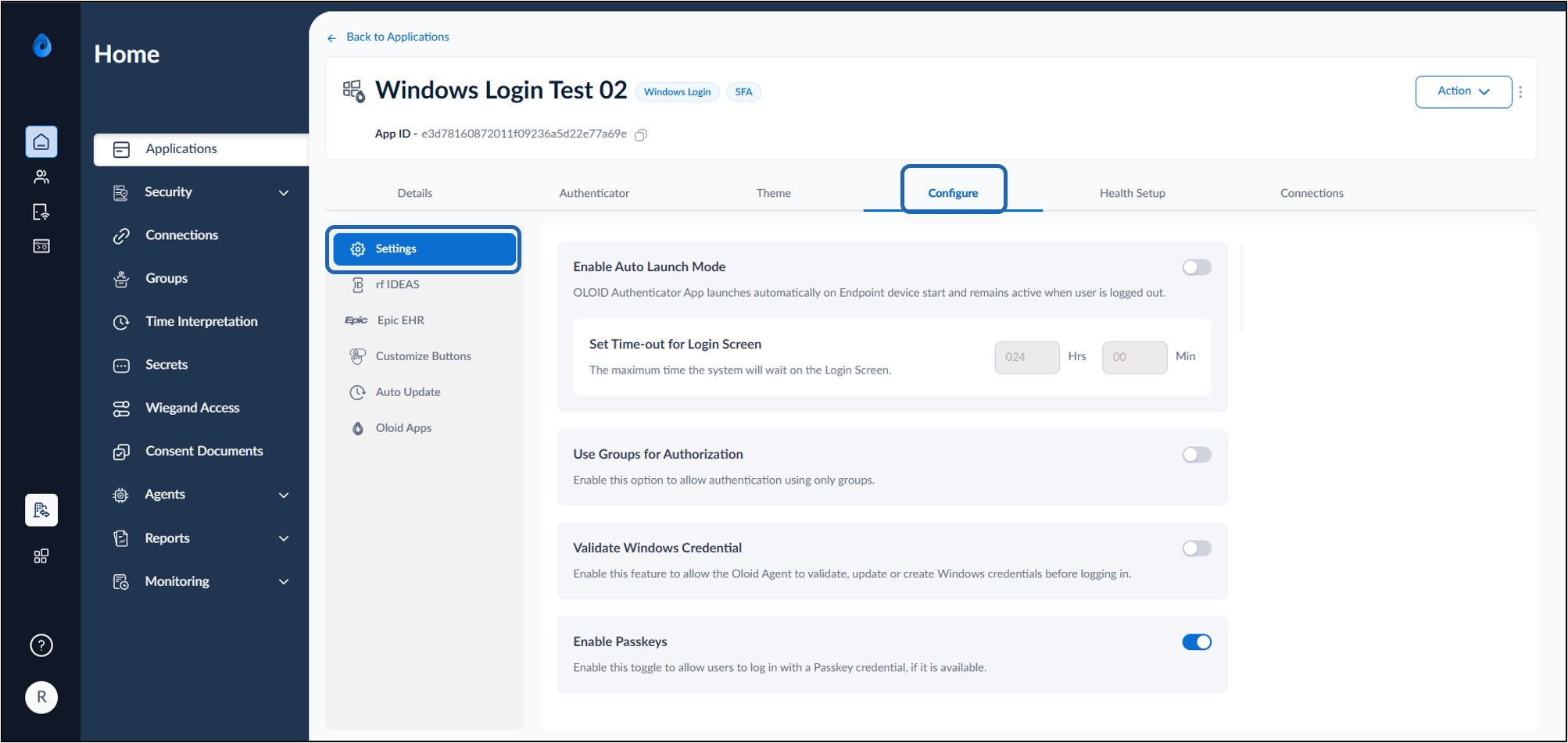
Task: Click the Hrs timeout input field
Action: (x=1026, y=357)
